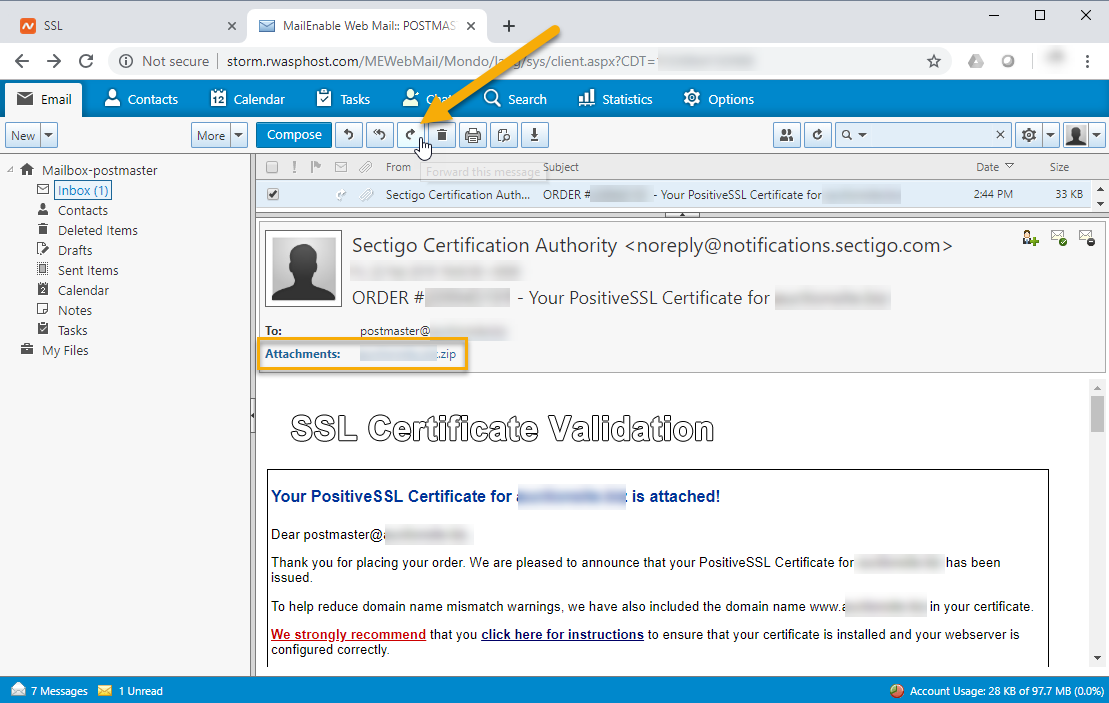Open My Files in sidebar
The width and height of the screenshot is (1109, 703).
click(65, 350)
